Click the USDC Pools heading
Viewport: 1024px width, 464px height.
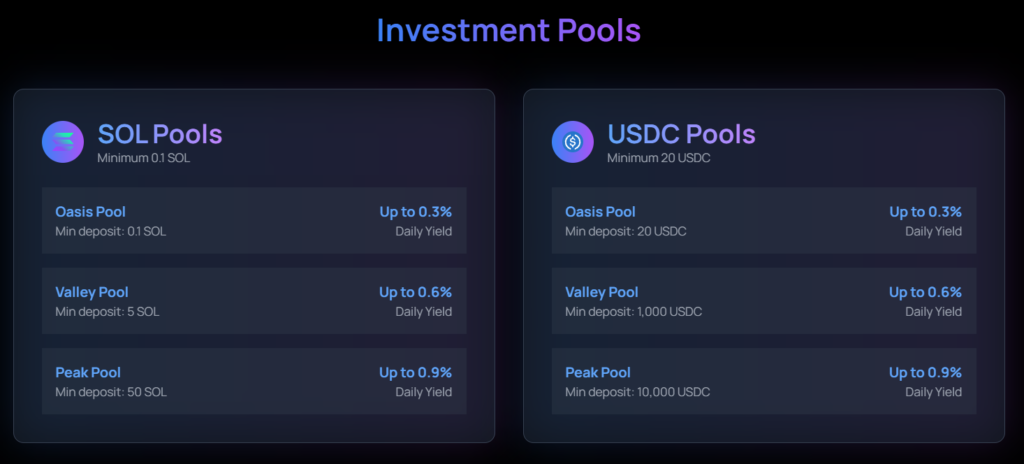pyautogui.click(x=681, y=134)
